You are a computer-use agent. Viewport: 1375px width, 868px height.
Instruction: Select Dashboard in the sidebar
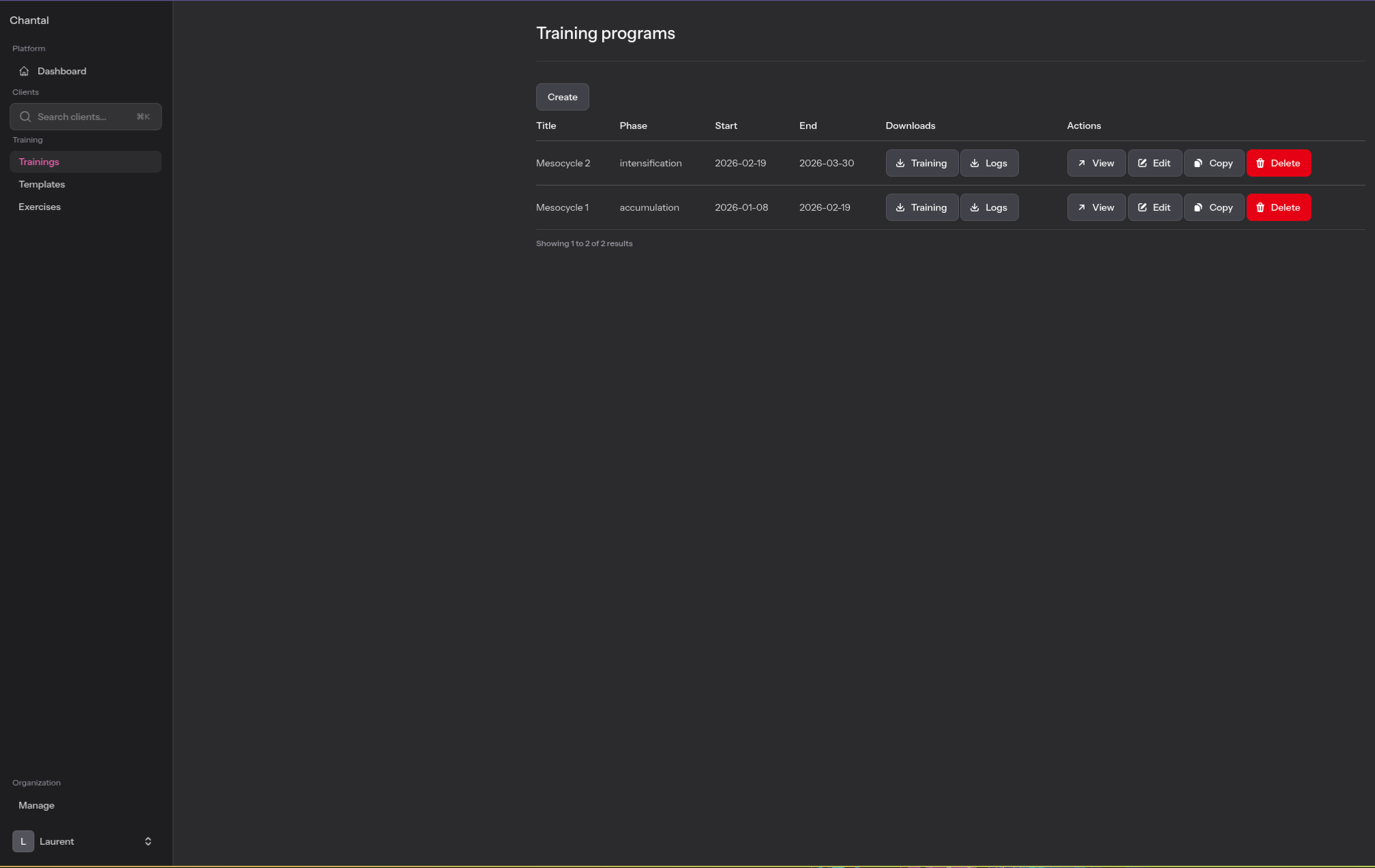86,71
